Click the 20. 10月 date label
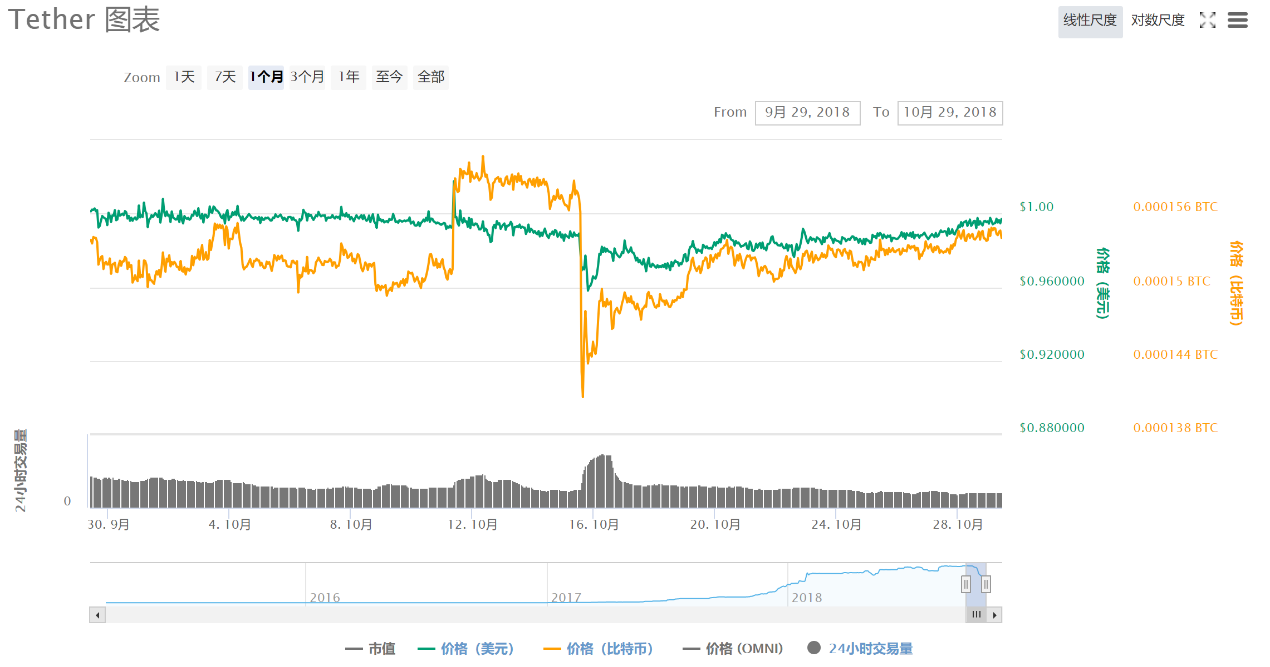Screen dimensions: 1270x667 [x=715, y=524]
